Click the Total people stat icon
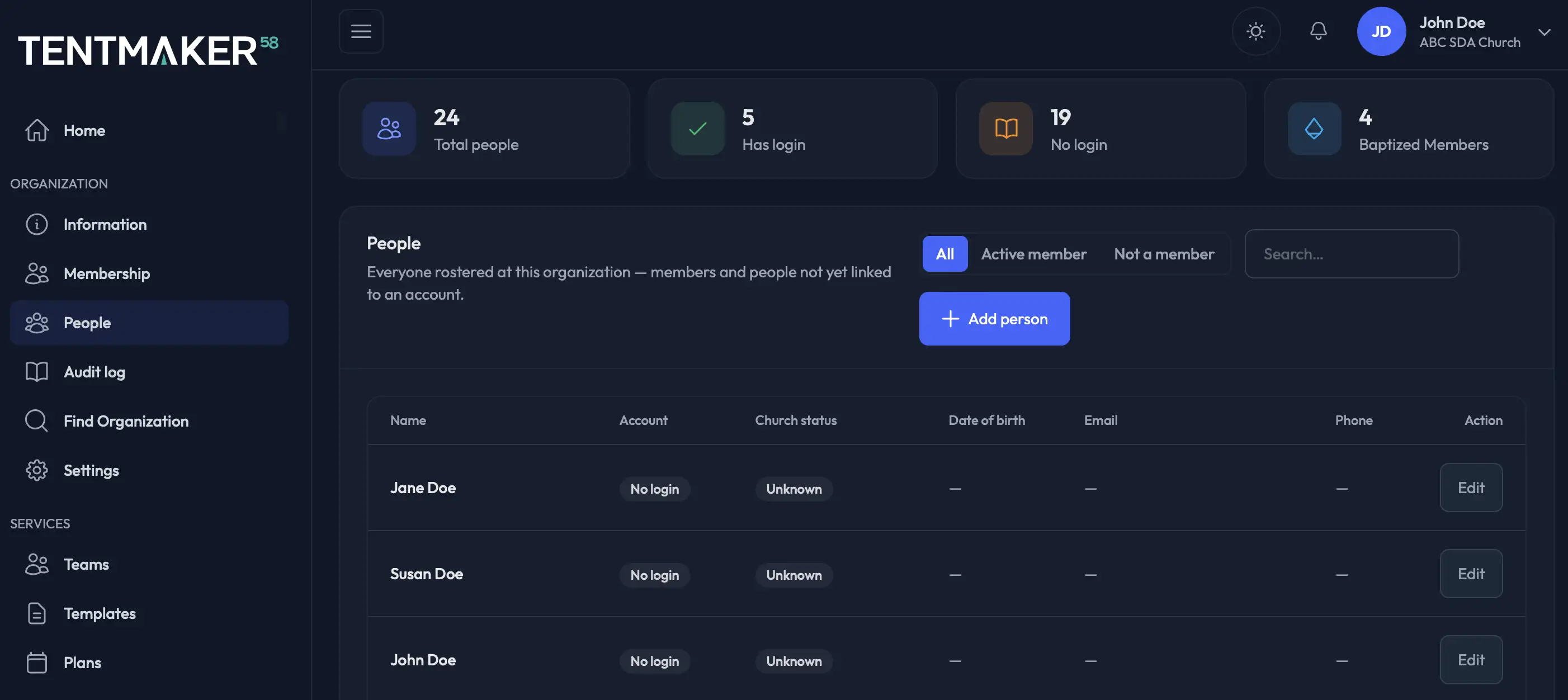1568x700 pixels. [389, 129]
